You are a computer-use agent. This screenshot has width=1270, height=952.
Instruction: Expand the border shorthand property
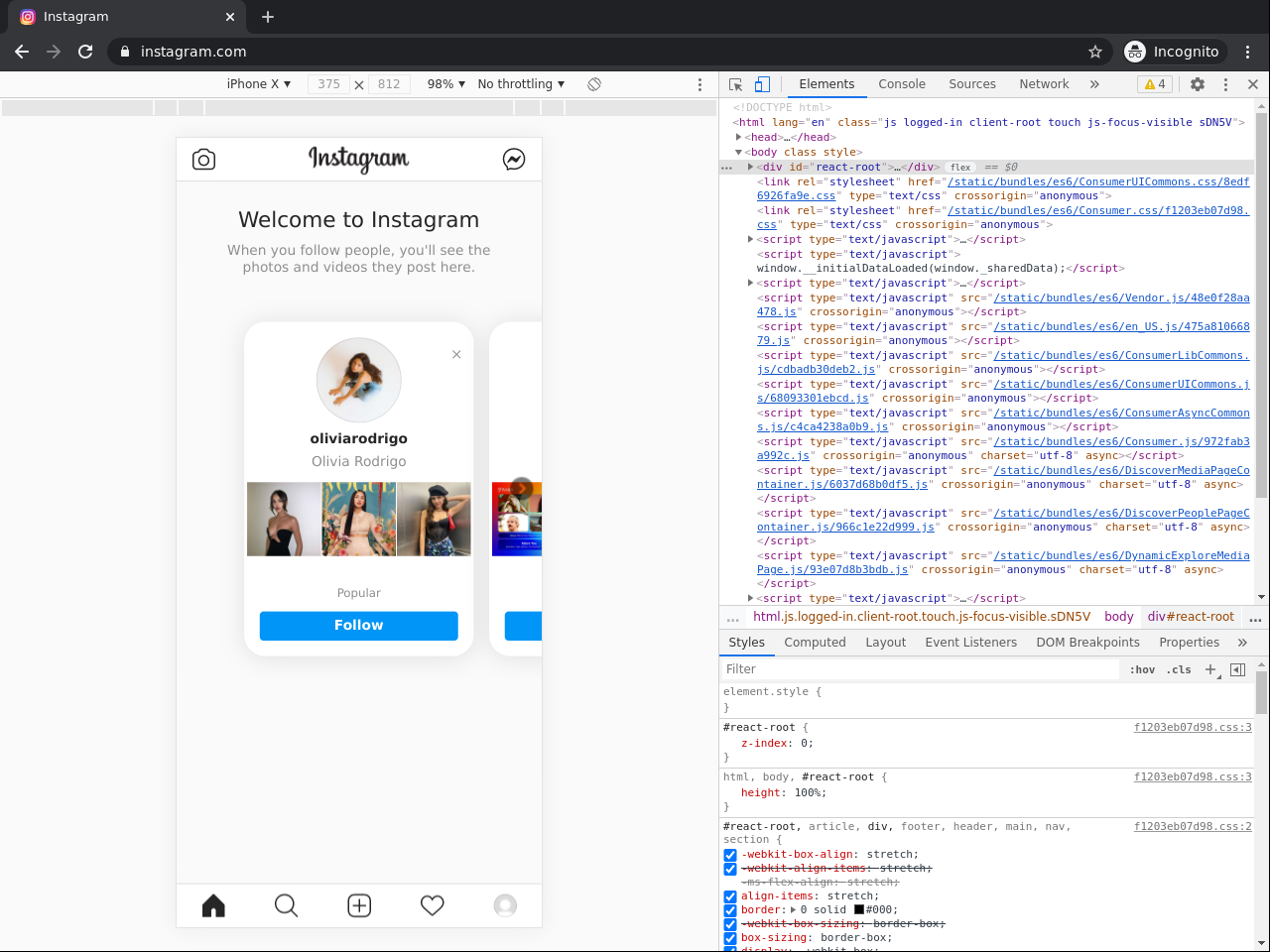[x=793, y=910]
